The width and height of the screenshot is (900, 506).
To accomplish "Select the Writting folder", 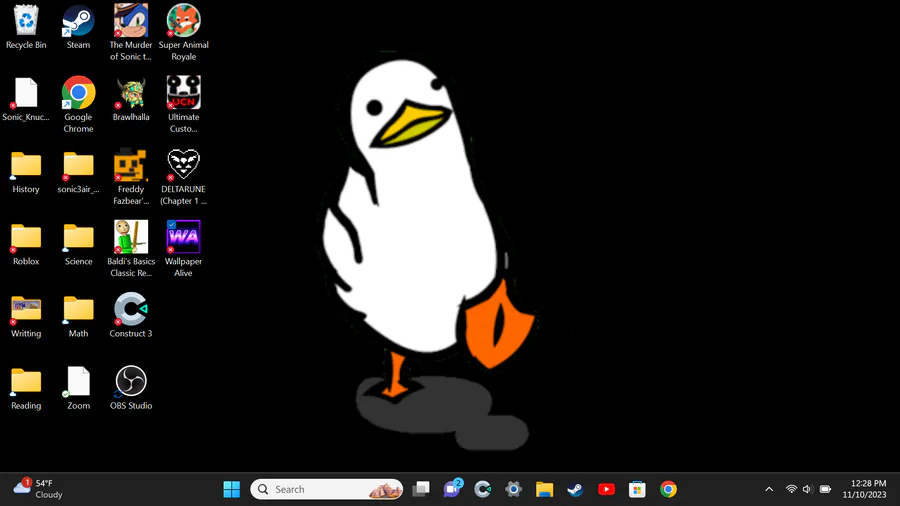I will 26,316.
